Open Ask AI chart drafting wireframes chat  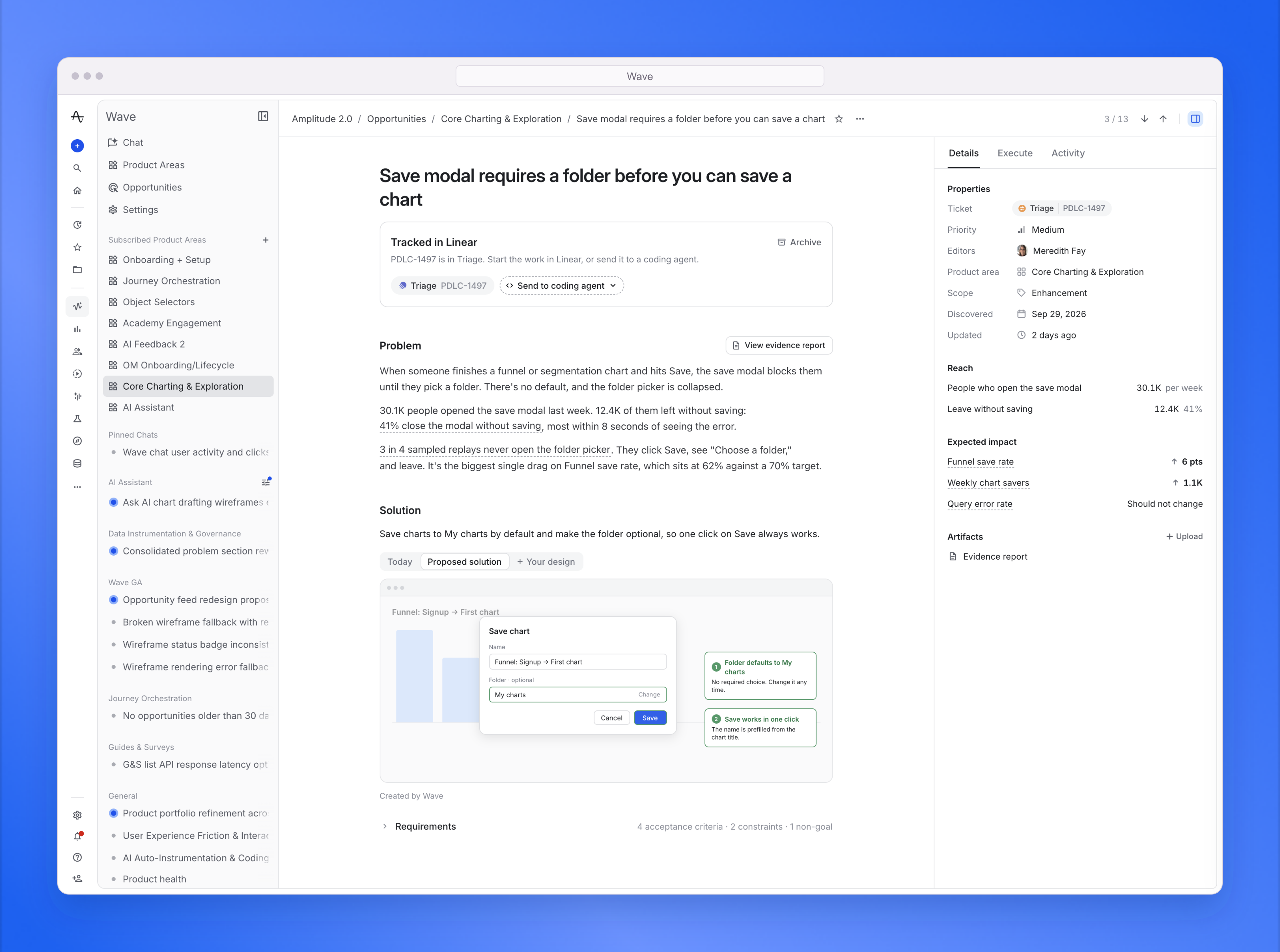click(188, 502)
